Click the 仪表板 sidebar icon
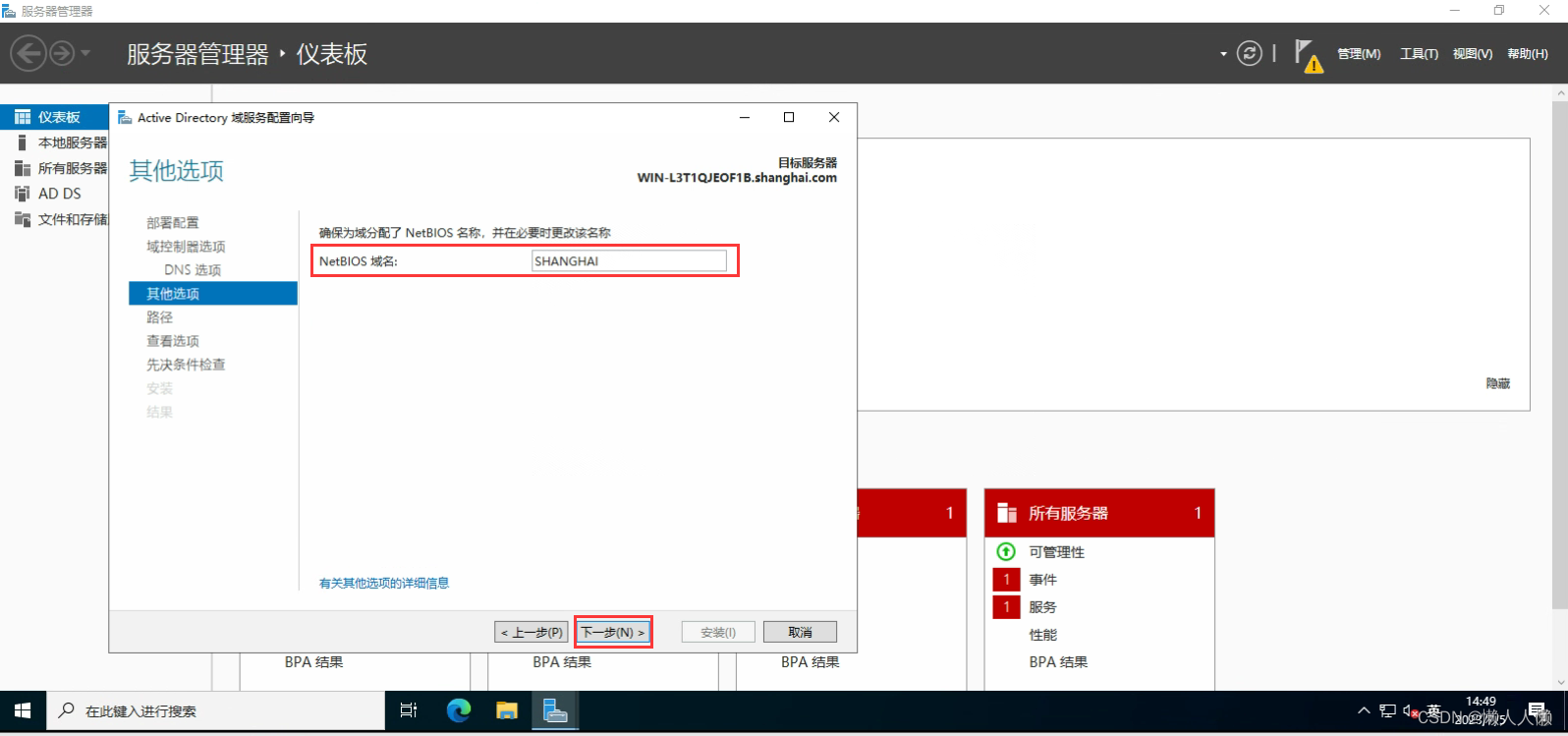 23,117
